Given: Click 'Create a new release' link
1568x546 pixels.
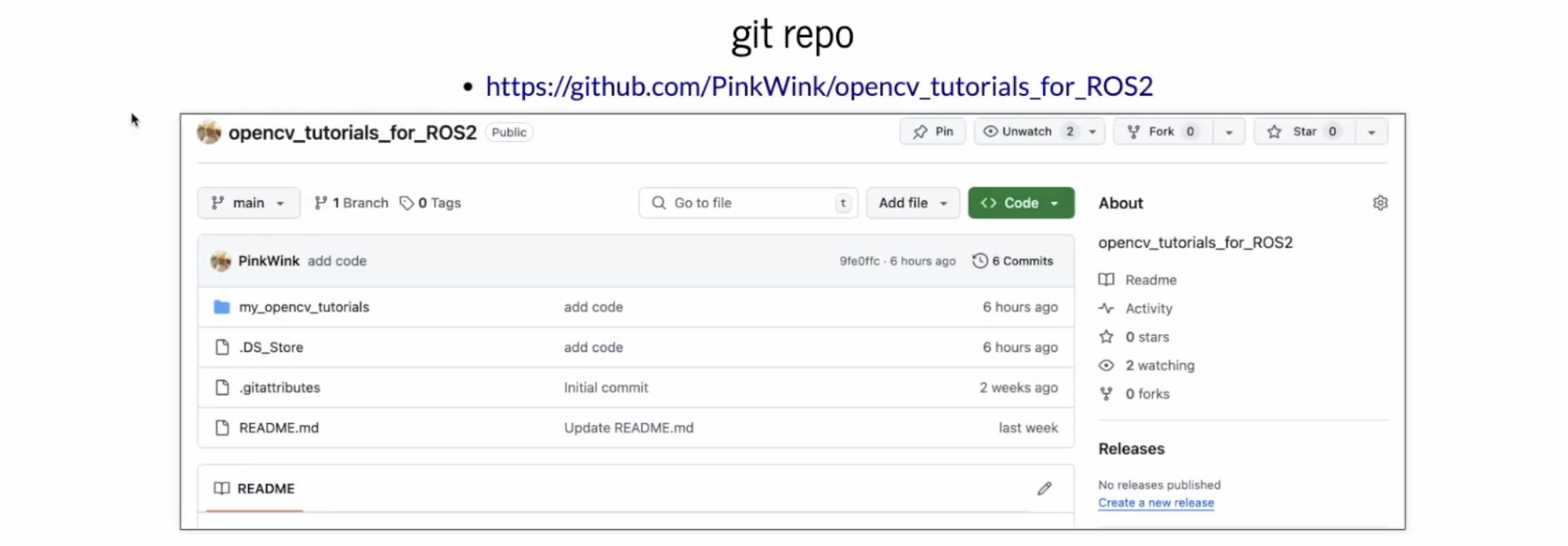Looking at the screenshot, I should (x=1156, y=503).
